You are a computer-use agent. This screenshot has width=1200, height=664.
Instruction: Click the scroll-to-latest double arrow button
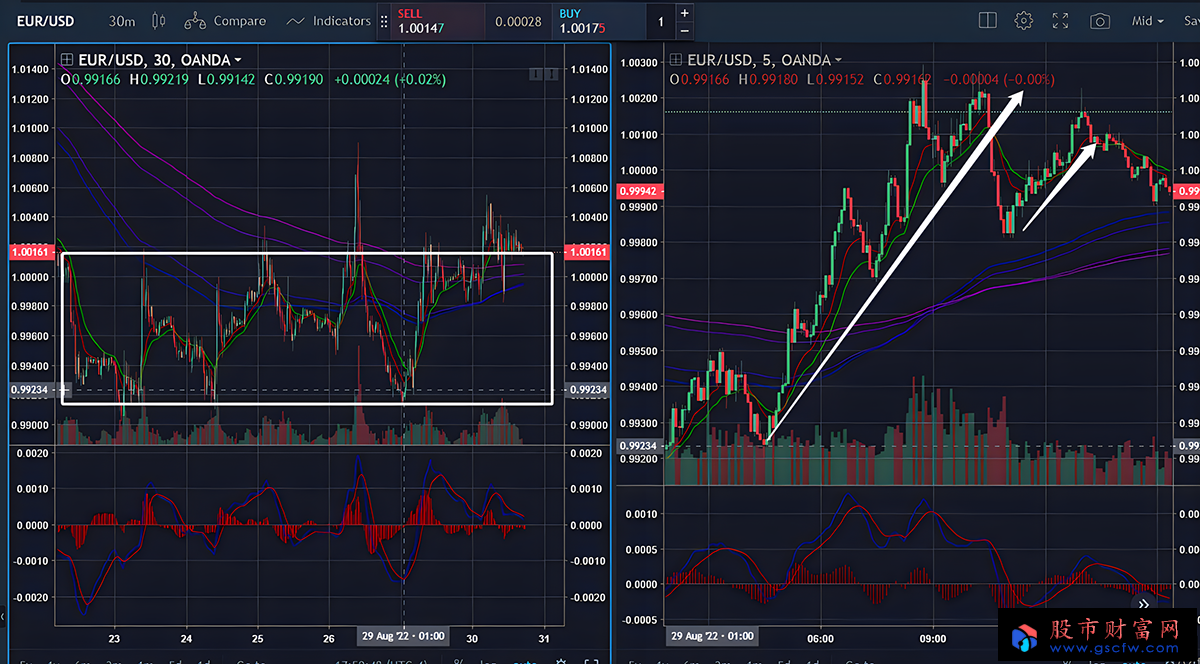(x=1144, y=604)
